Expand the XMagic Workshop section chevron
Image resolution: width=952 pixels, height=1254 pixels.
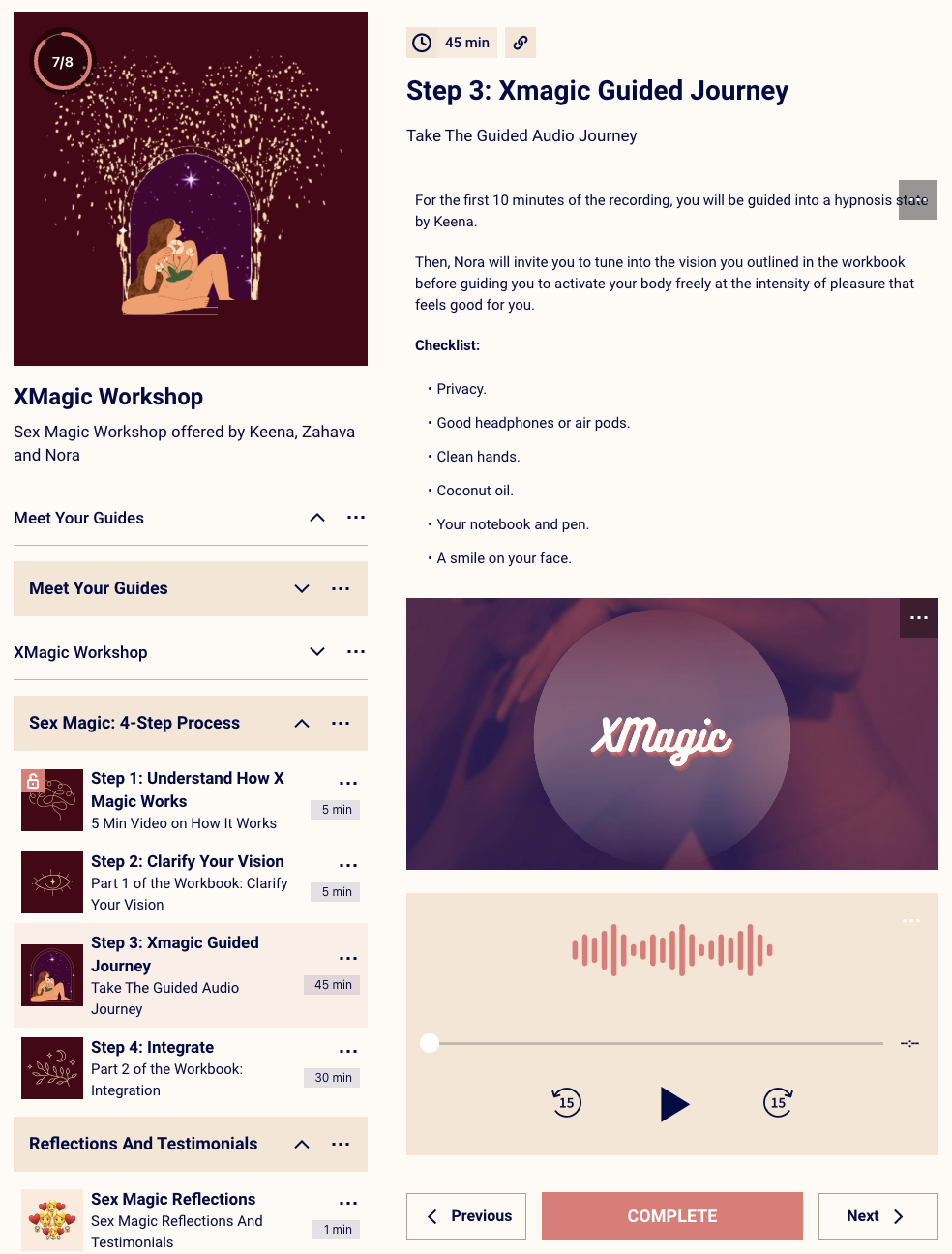click(x=317, y=652)
